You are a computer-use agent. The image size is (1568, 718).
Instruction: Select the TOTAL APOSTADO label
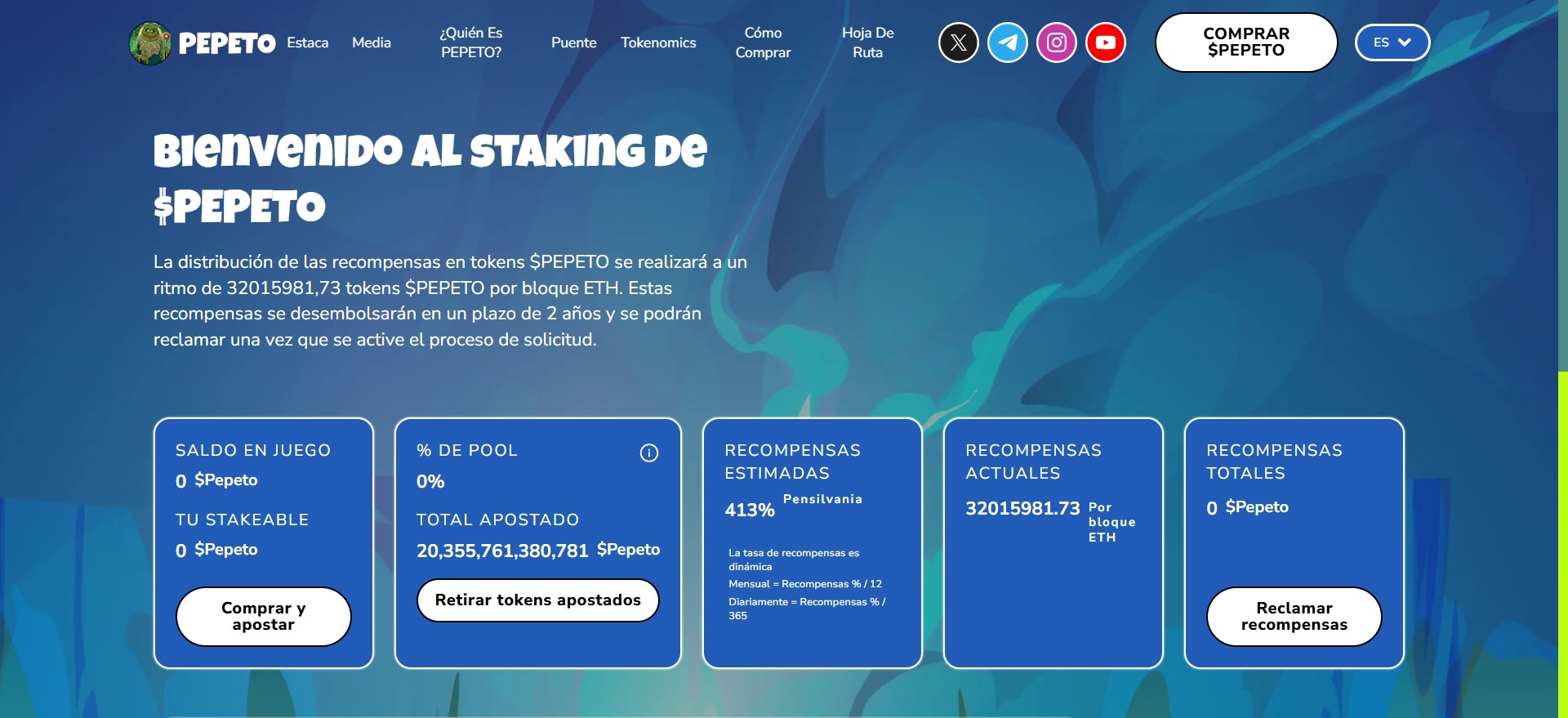click(x=497, y=520)
